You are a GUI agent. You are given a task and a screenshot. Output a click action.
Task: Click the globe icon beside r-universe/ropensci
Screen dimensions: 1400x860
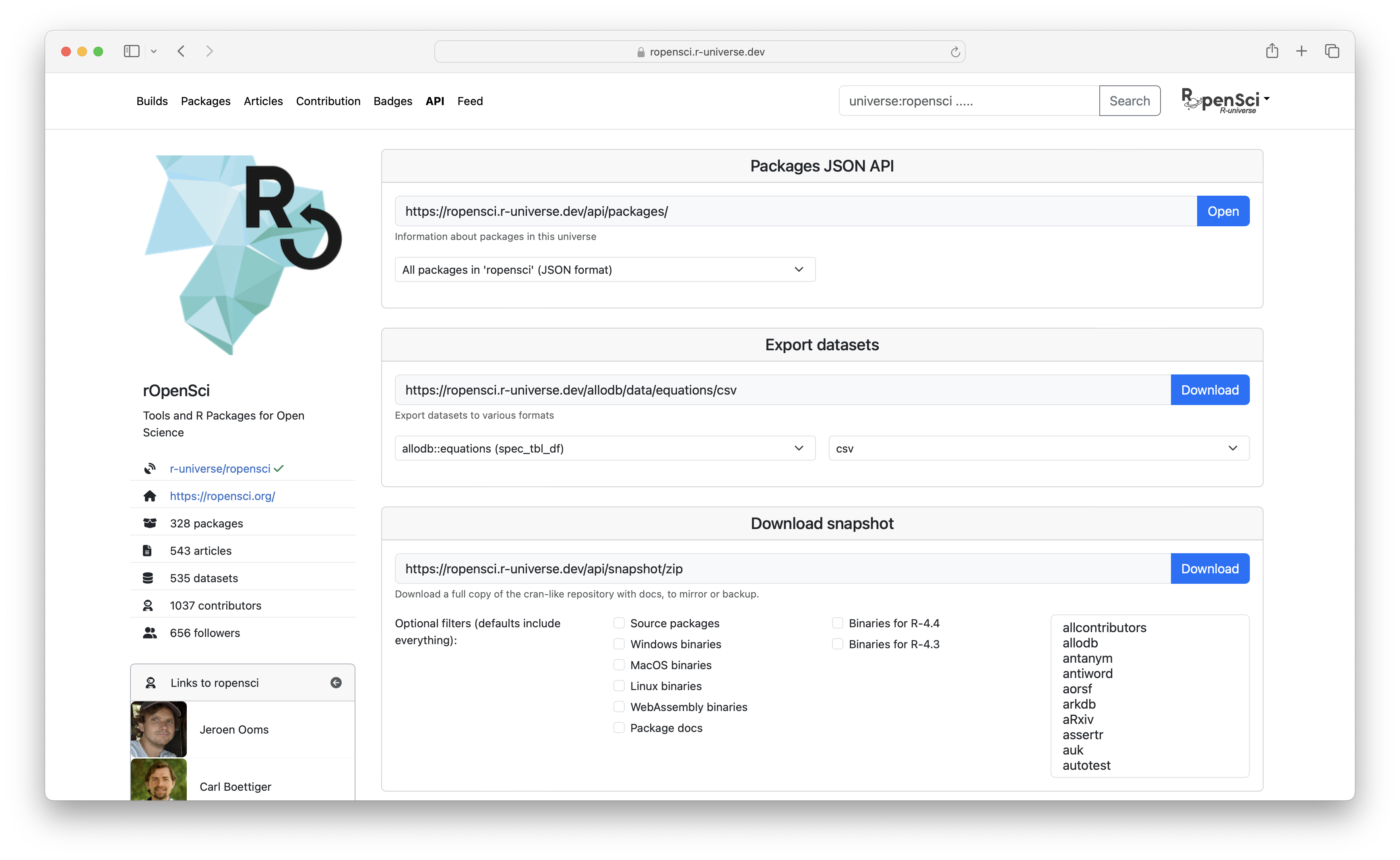click(150, 468)
